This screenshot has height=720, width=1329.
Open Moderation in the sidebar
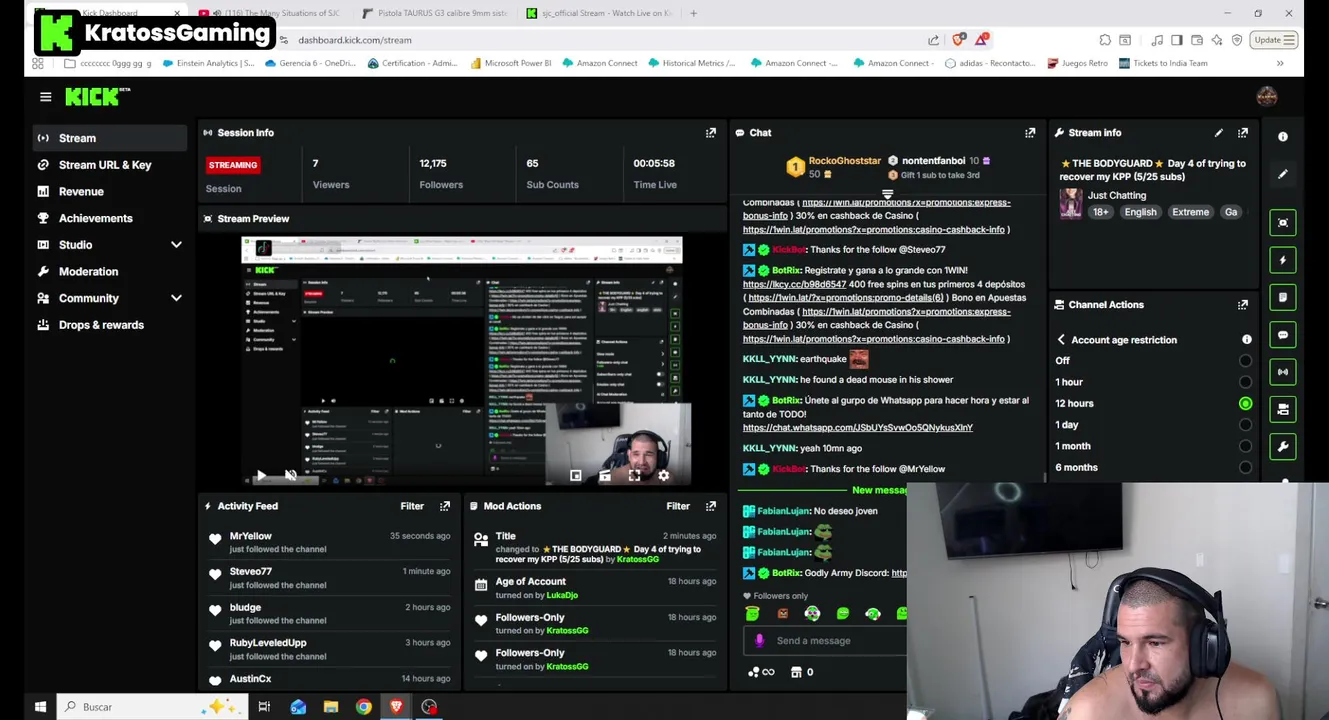click(108, 272)
